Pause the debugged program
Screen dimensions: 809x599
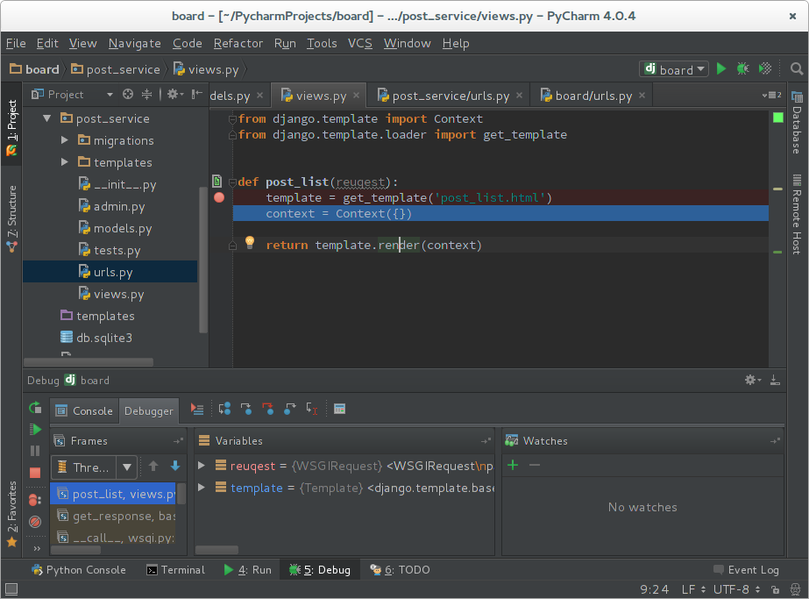click(35, 451)
